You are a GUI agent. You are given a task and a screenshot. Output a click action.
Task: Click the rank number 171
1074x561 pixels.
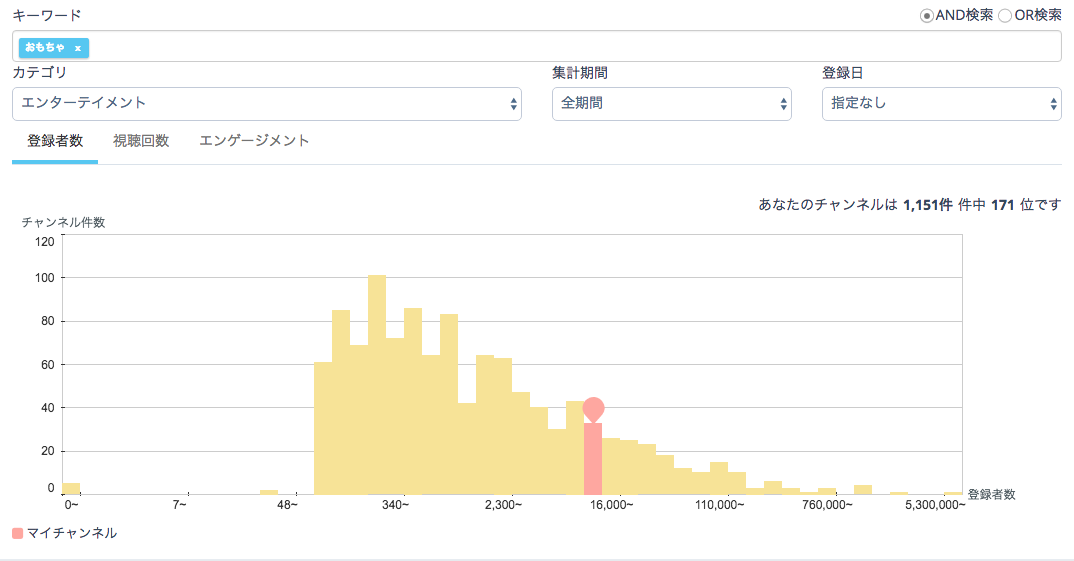coord(1003,205)
